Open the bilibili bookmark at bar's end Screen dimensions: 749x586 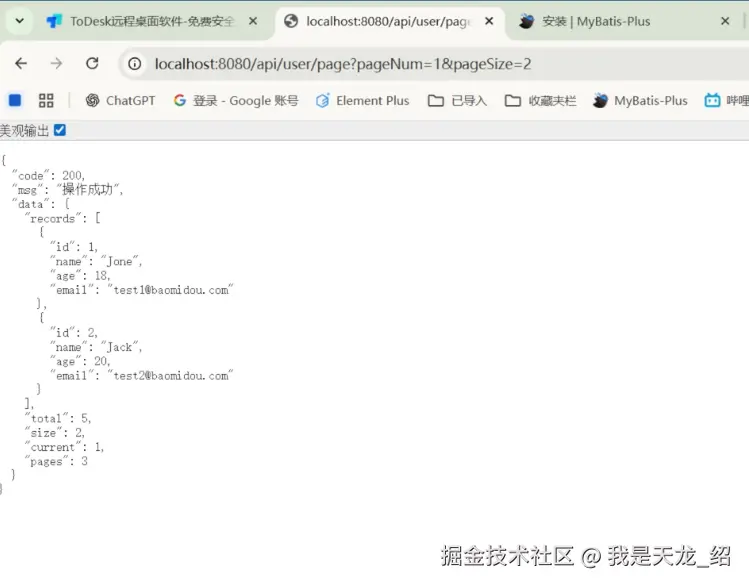click(726, 100)
